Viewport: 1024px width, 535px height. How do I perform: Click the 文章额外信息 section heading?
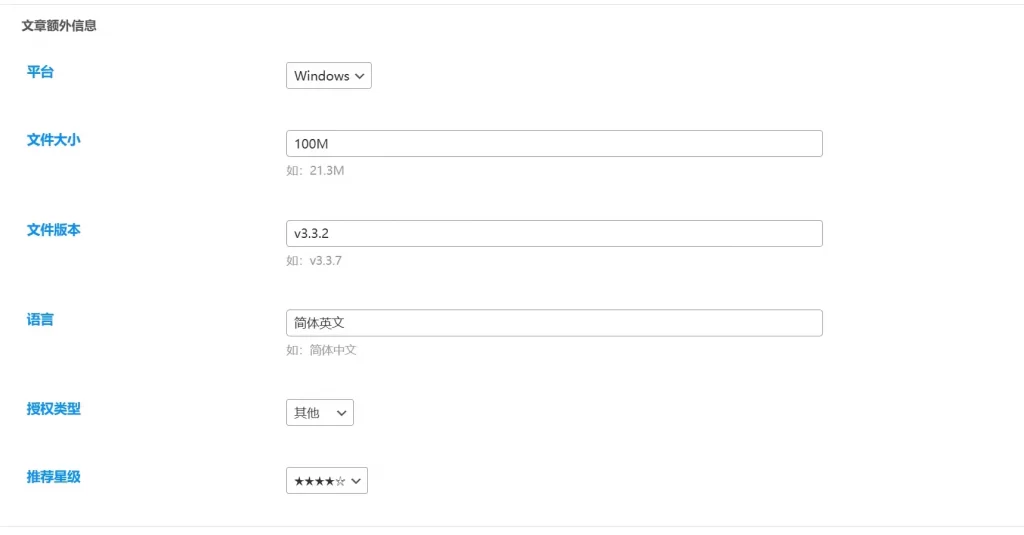click(59, 26)
